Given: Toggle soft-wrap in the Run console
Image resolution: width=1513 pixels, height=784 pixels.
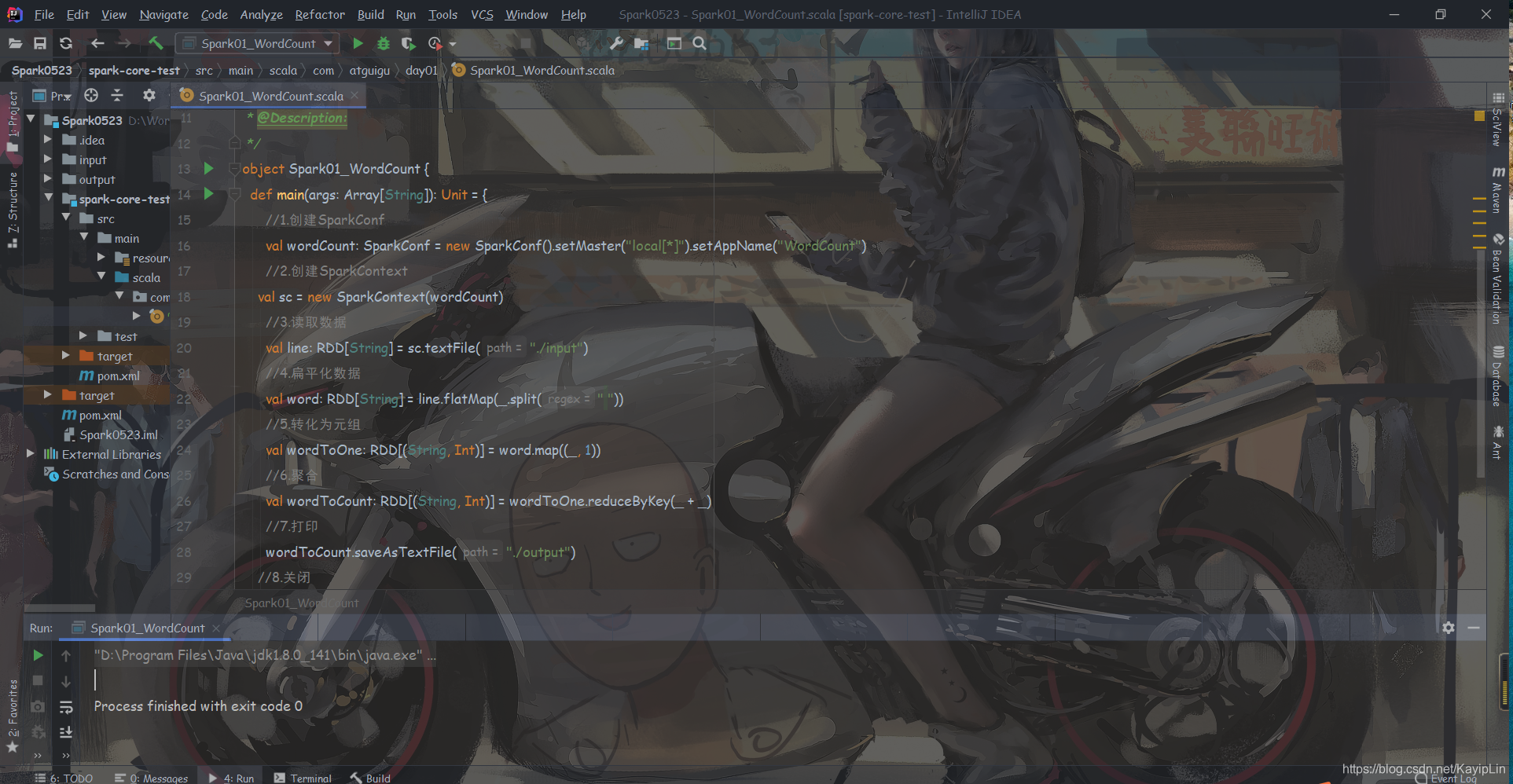Looking at the screenshot, I should click(67, 706).
